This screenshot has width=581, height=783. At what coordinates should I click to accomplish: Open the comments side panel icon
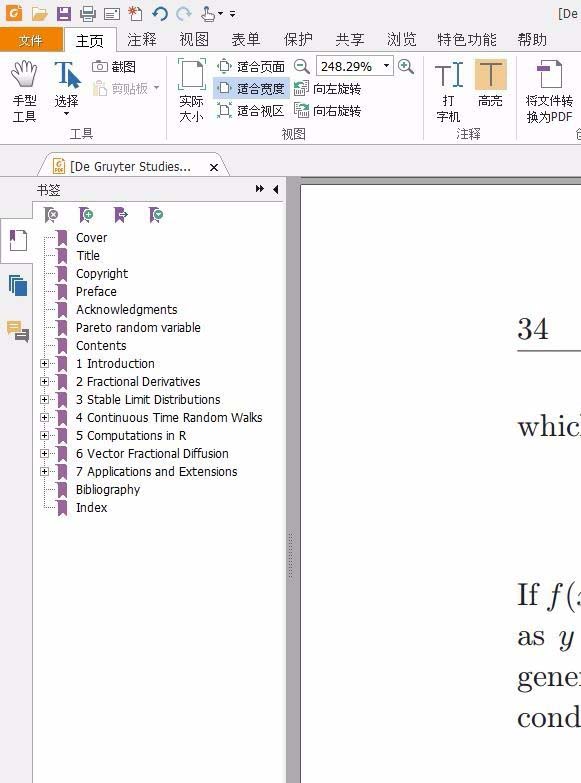pos(17,331)
